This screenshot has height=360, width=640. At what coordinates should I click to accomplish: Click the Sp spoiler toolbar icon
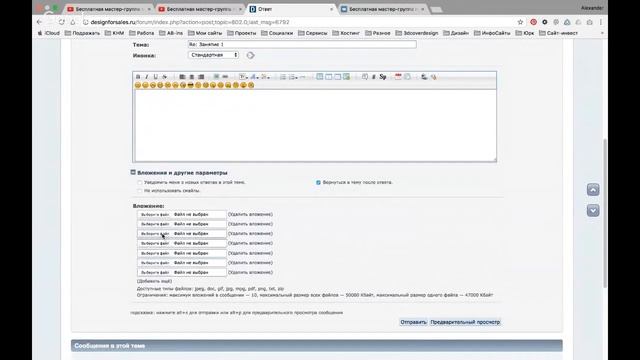382,77
